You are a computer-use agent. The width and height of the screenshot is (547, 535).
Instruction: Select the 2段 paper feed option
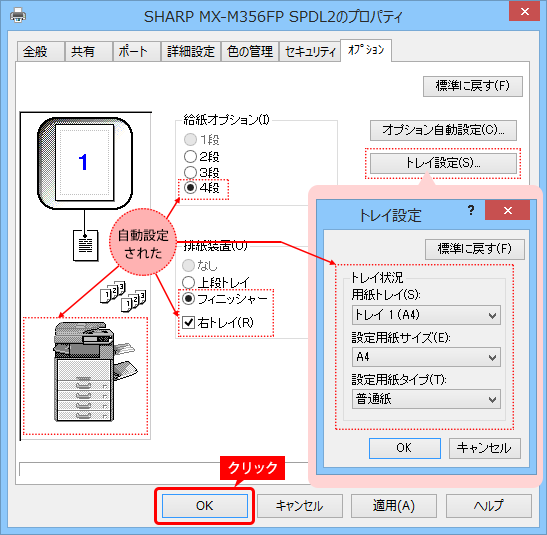tap(202, 157)
